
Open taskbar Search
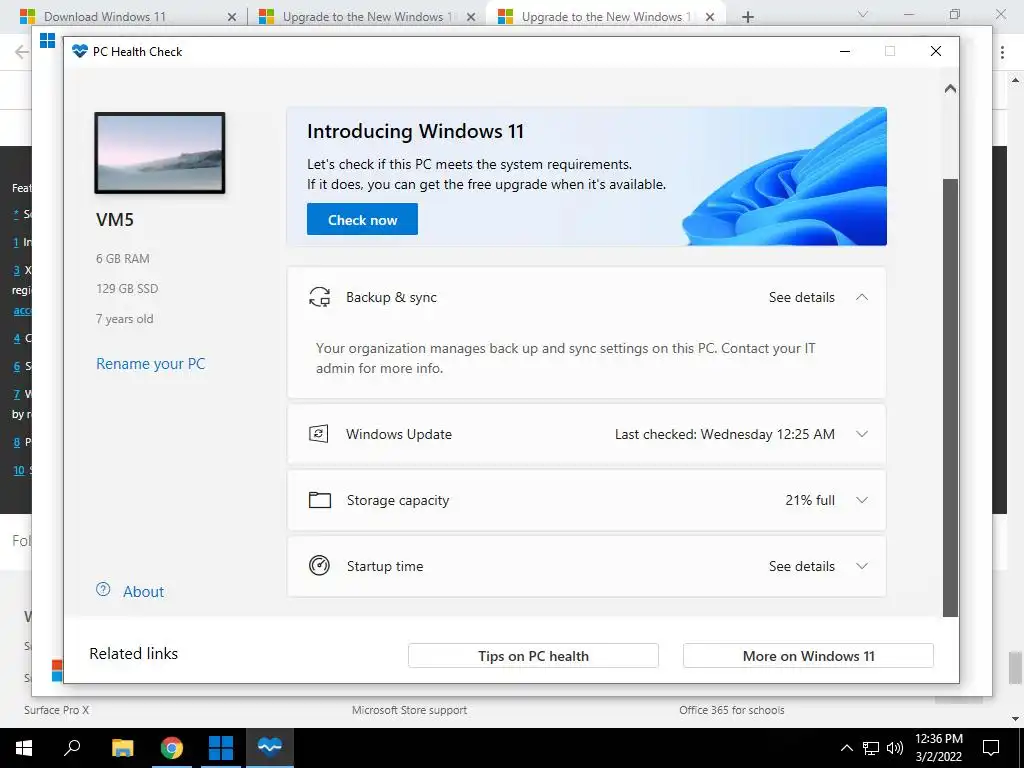click(x=72, y=747)
